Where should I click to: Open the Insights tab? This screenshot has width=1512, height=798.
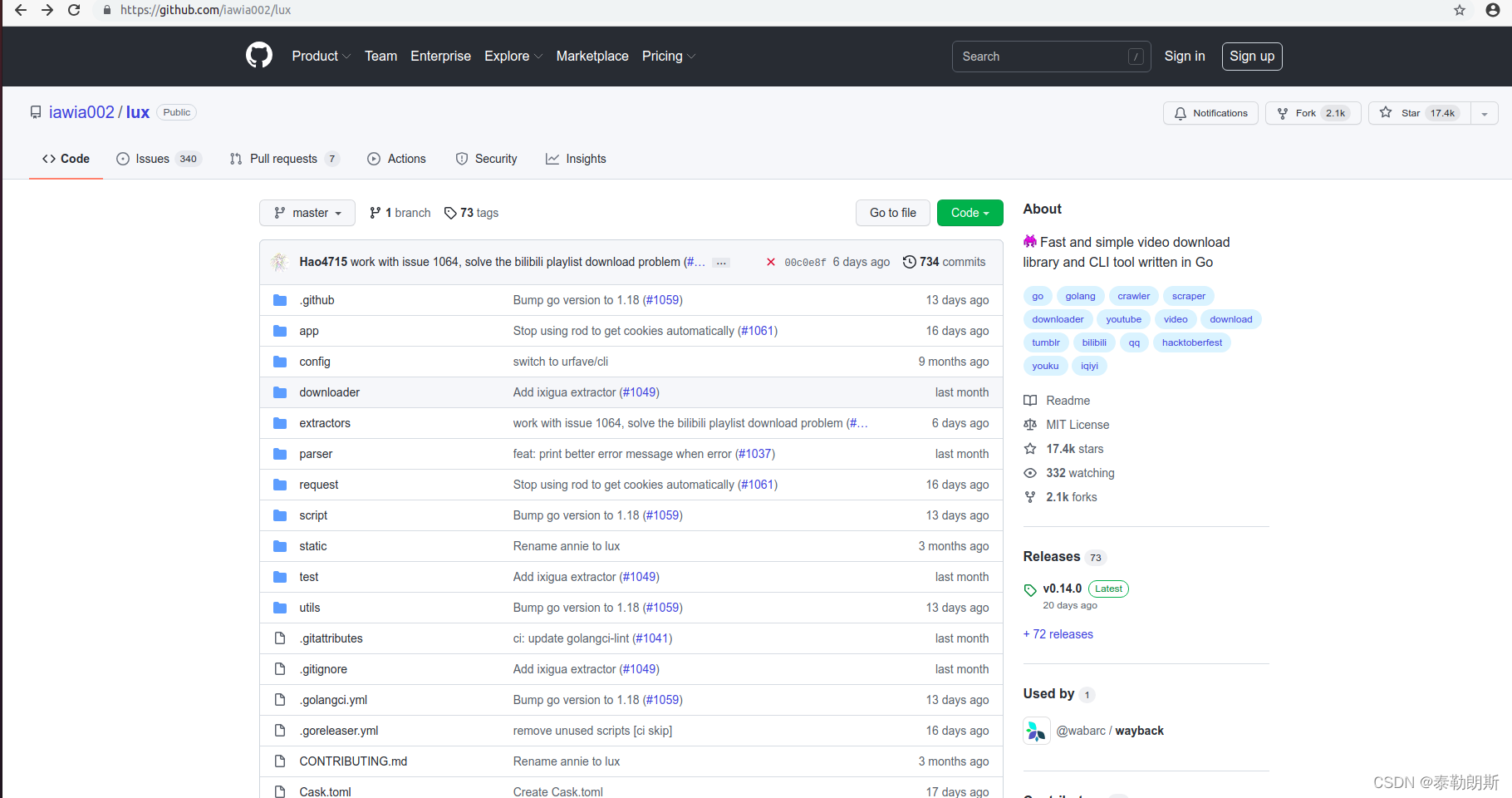coord(576,159)
